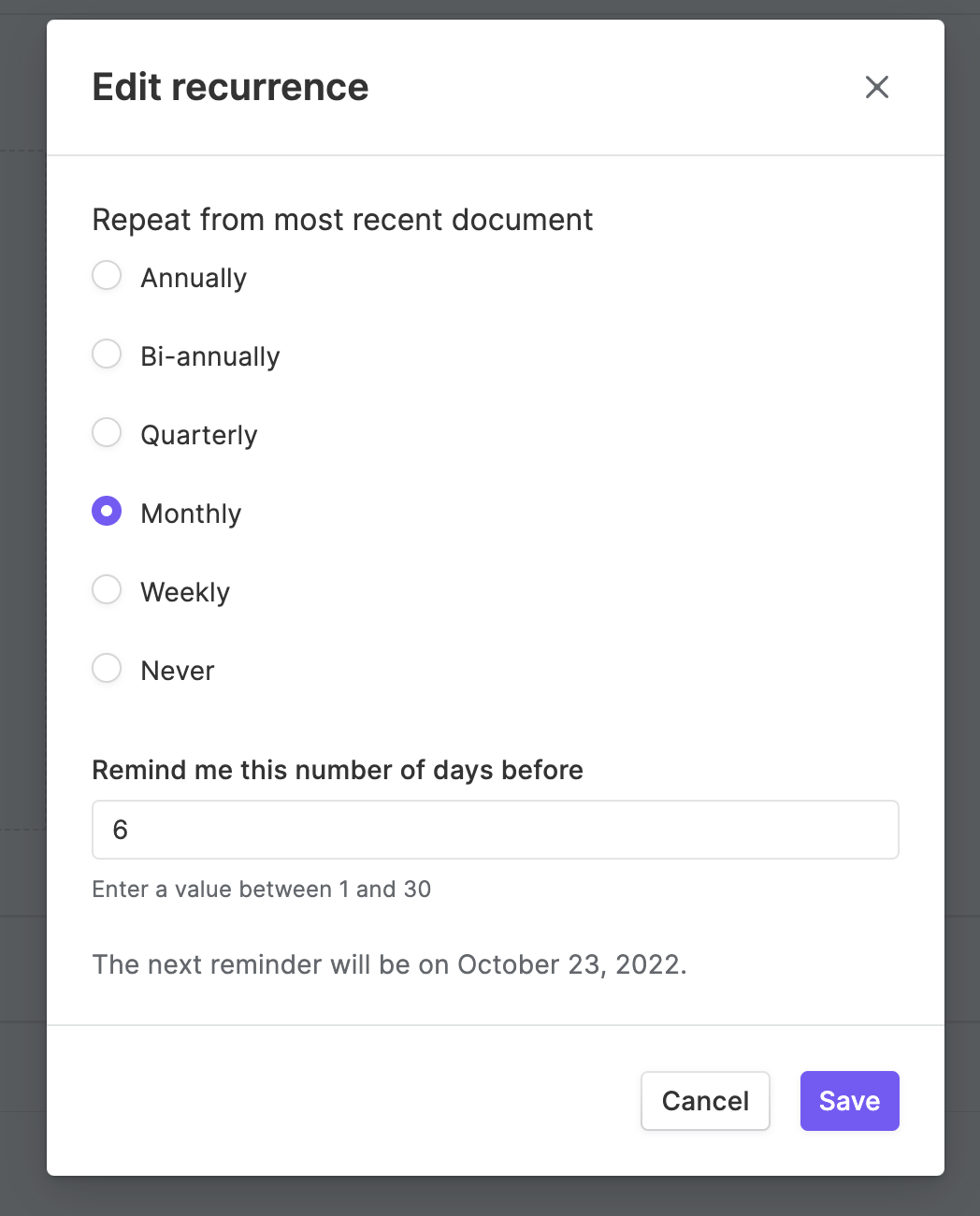The height and width of the screenshot is (1216, 980).
Task: Click the Cancel button
Action: 705,1101
